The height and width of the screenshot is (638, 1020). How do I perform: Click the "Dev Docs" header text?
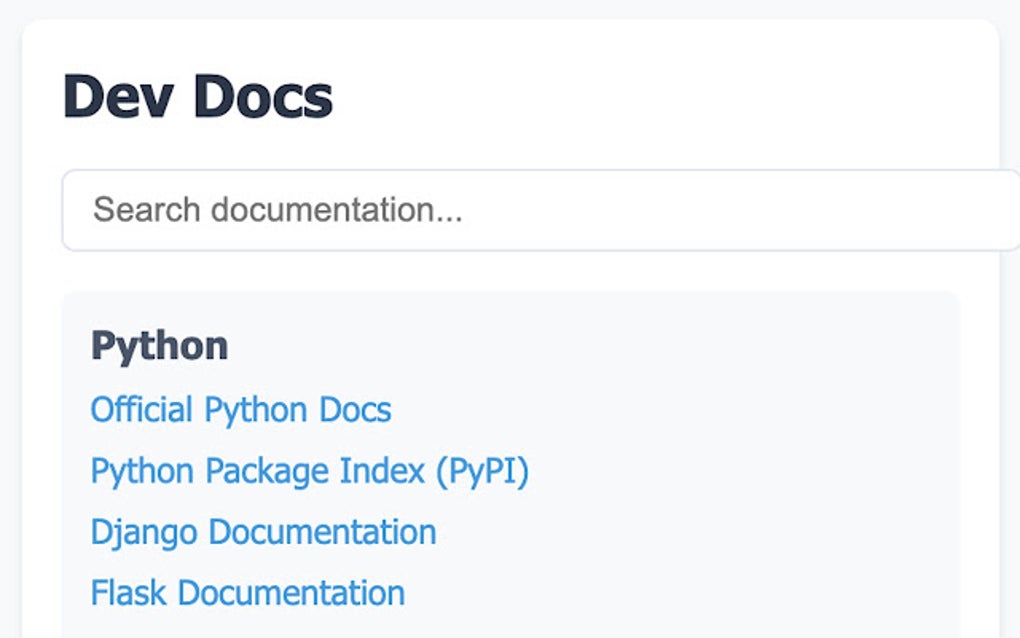[197, 97]
